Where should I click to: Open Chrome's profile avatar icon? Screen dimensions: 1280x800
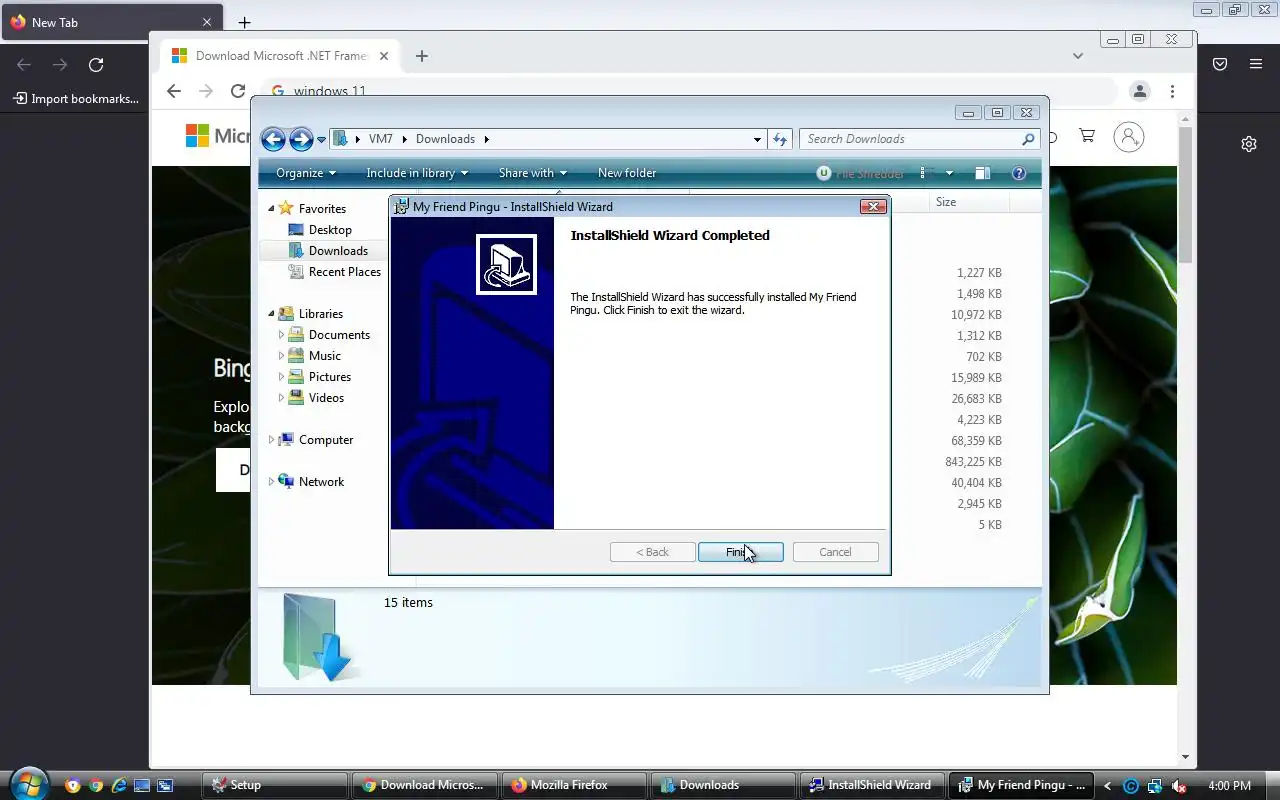point(1140,91)
